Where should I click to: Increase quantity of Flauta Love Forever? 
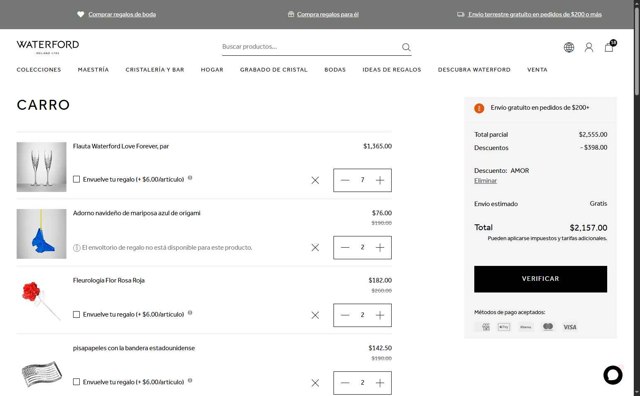point(380,180)
